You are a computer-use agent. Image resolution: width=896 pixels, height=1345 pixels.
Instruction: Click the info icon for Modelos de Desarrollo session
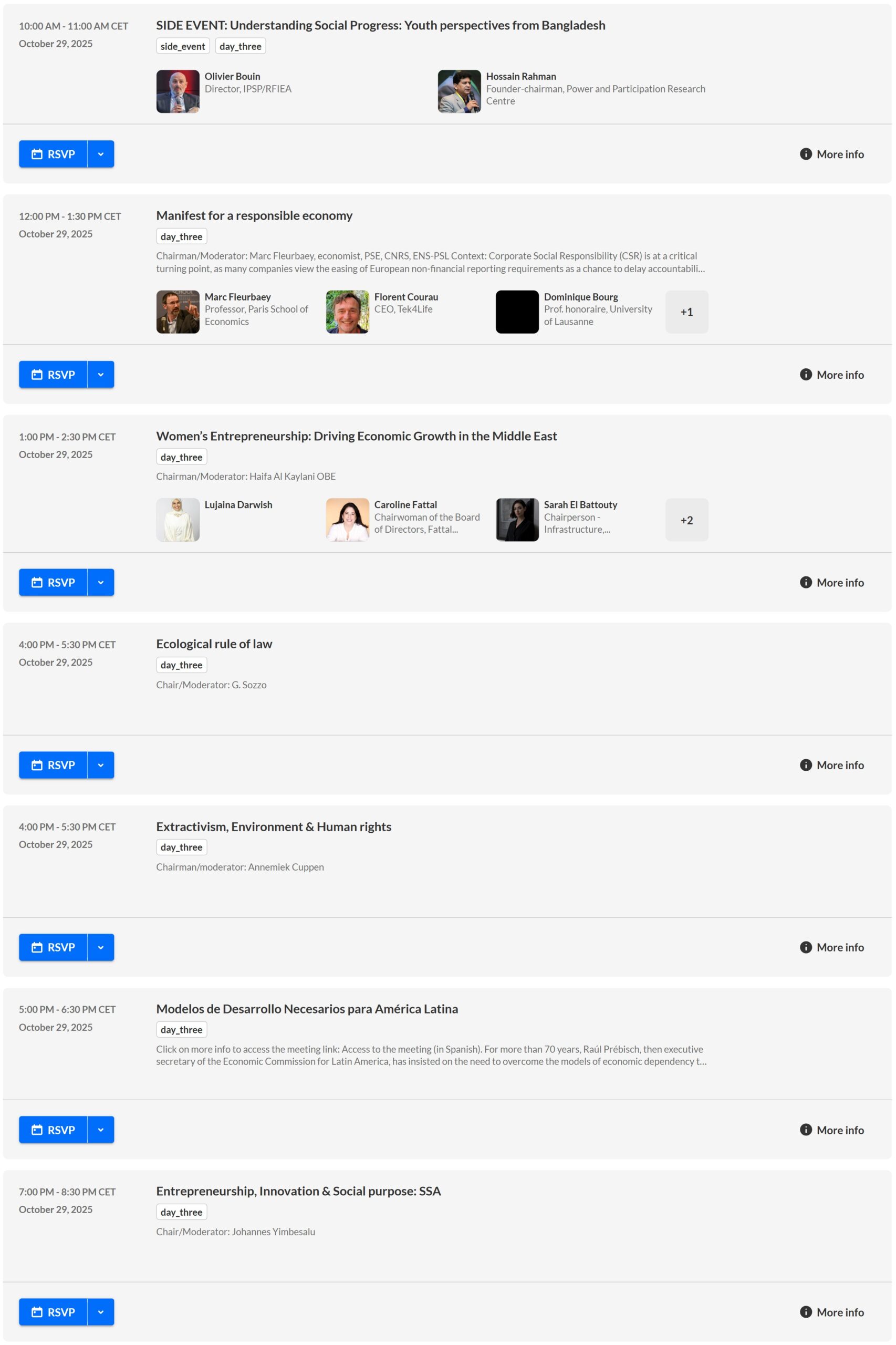pos(805,1130)
